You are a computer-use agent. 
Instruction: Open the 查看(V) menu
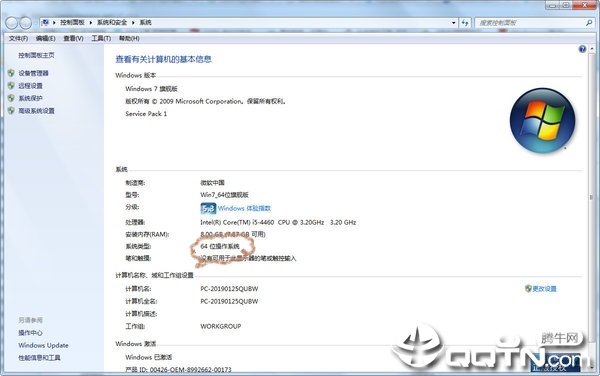[x=73, y=38]
